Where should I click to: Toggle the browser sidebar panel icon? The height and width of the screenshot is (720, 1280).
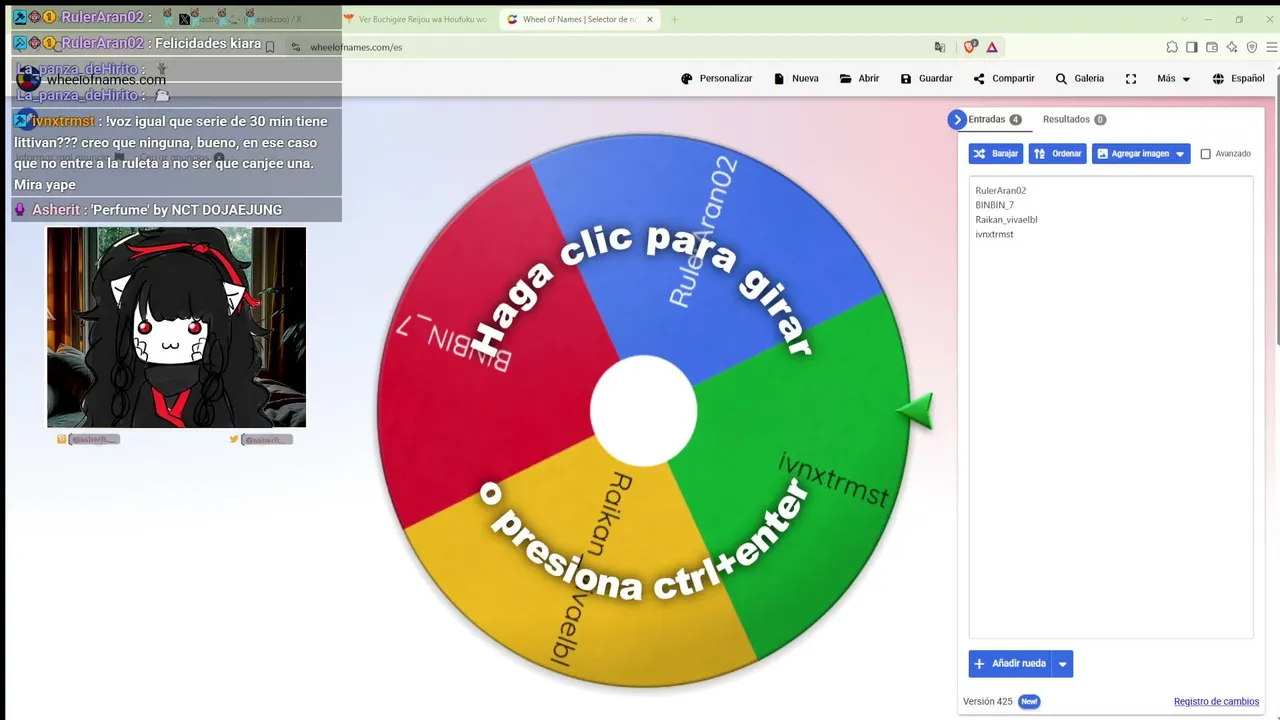click(1192, 47)
